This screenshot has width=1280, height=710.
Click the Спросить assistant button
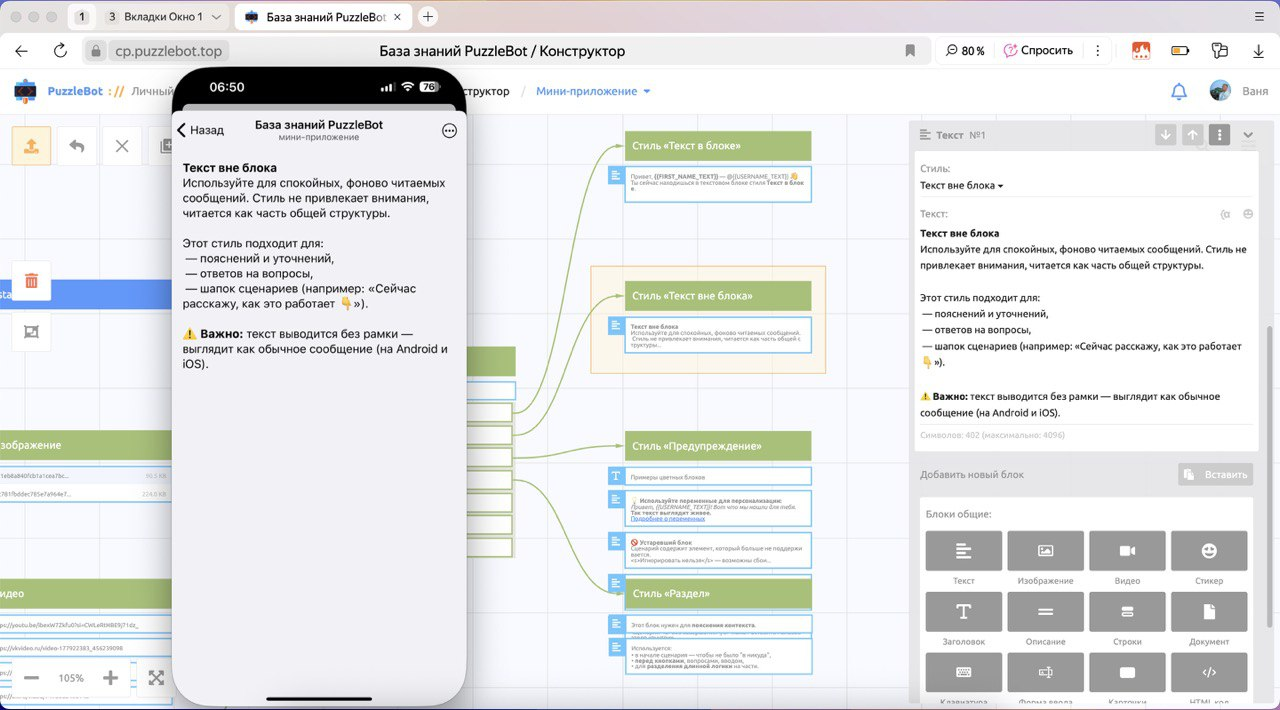1039,50
